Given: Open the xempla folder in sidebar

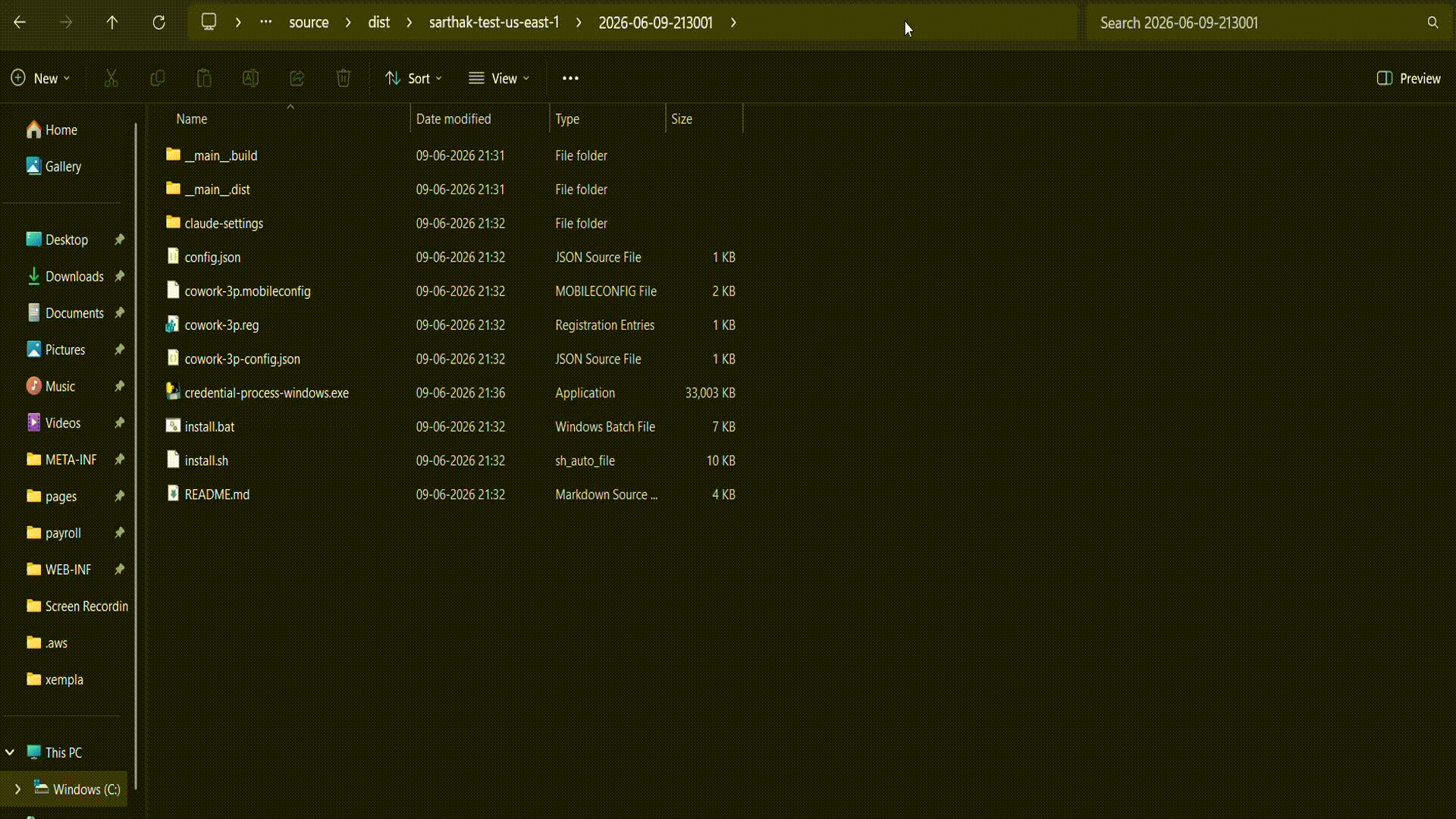Looking at the screenshot, I should [x=64, y=679].
